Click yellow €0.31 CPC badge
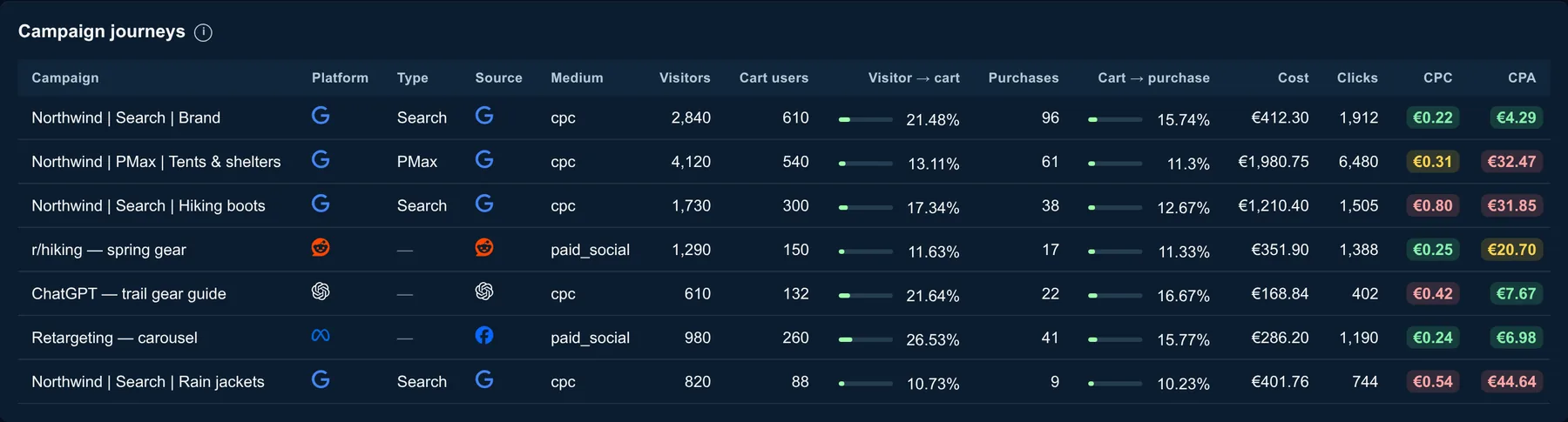 tap(1433, 162)
